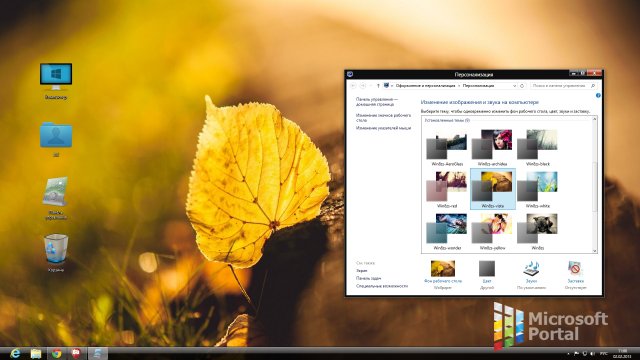Viewport: 640px width, 360px height.
Task: Expand the address bar root chevron
Action: pyautogui.click(x=392, y=86)
